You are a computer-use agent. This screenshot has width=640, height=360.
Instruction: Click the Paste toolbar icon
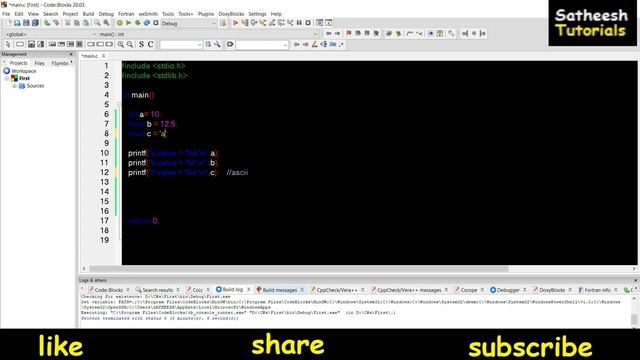tap(86, 23)
